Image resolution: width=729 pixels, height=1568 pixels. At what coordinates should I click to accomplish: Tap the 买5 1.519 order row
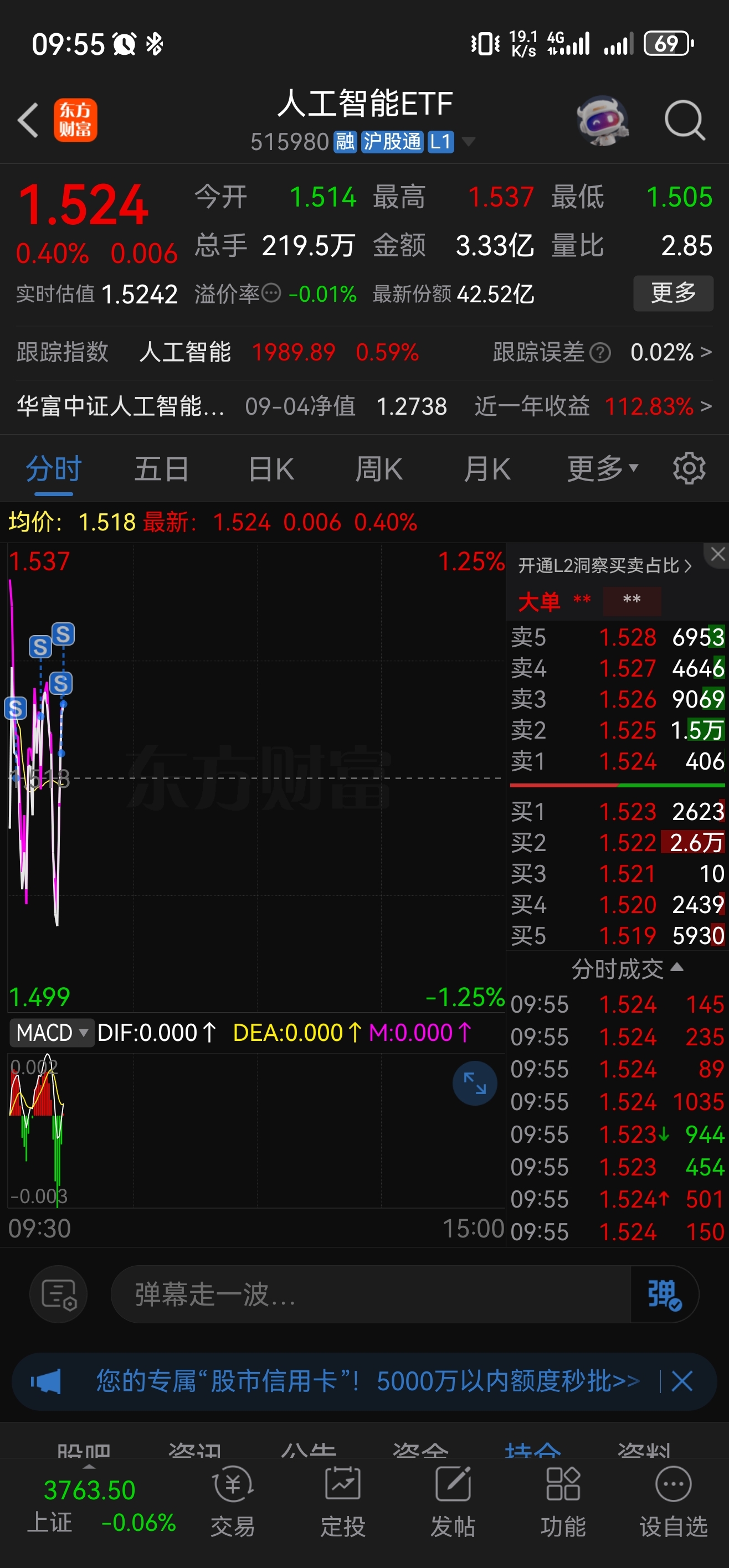tap(617, 936)
